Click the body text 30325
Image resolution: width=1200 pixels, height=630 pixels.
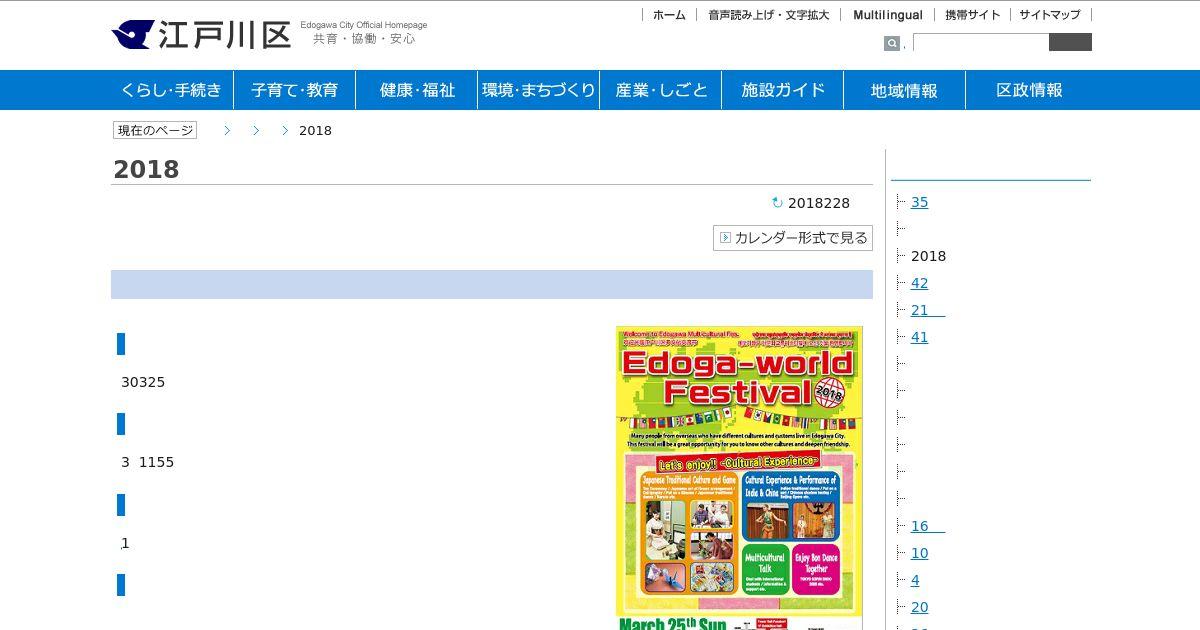(x=143, y=382)
